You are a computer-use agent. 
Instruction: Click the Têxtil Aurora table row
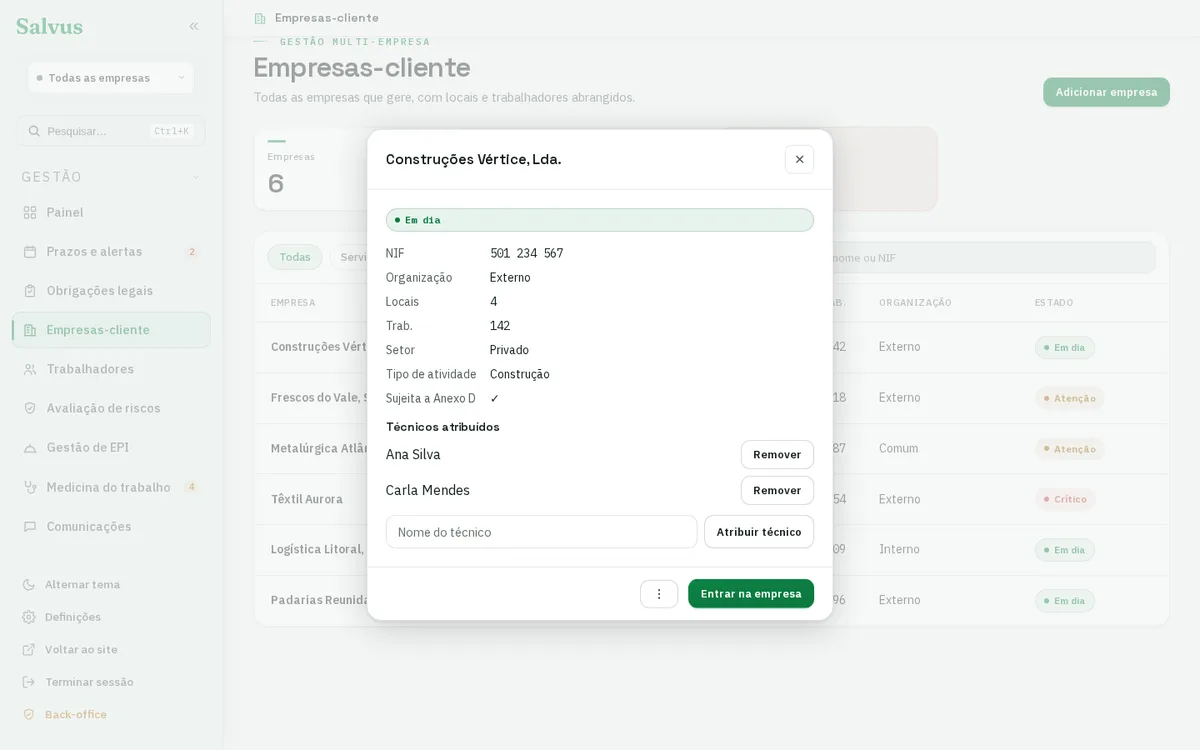click(x=711, y=499)
